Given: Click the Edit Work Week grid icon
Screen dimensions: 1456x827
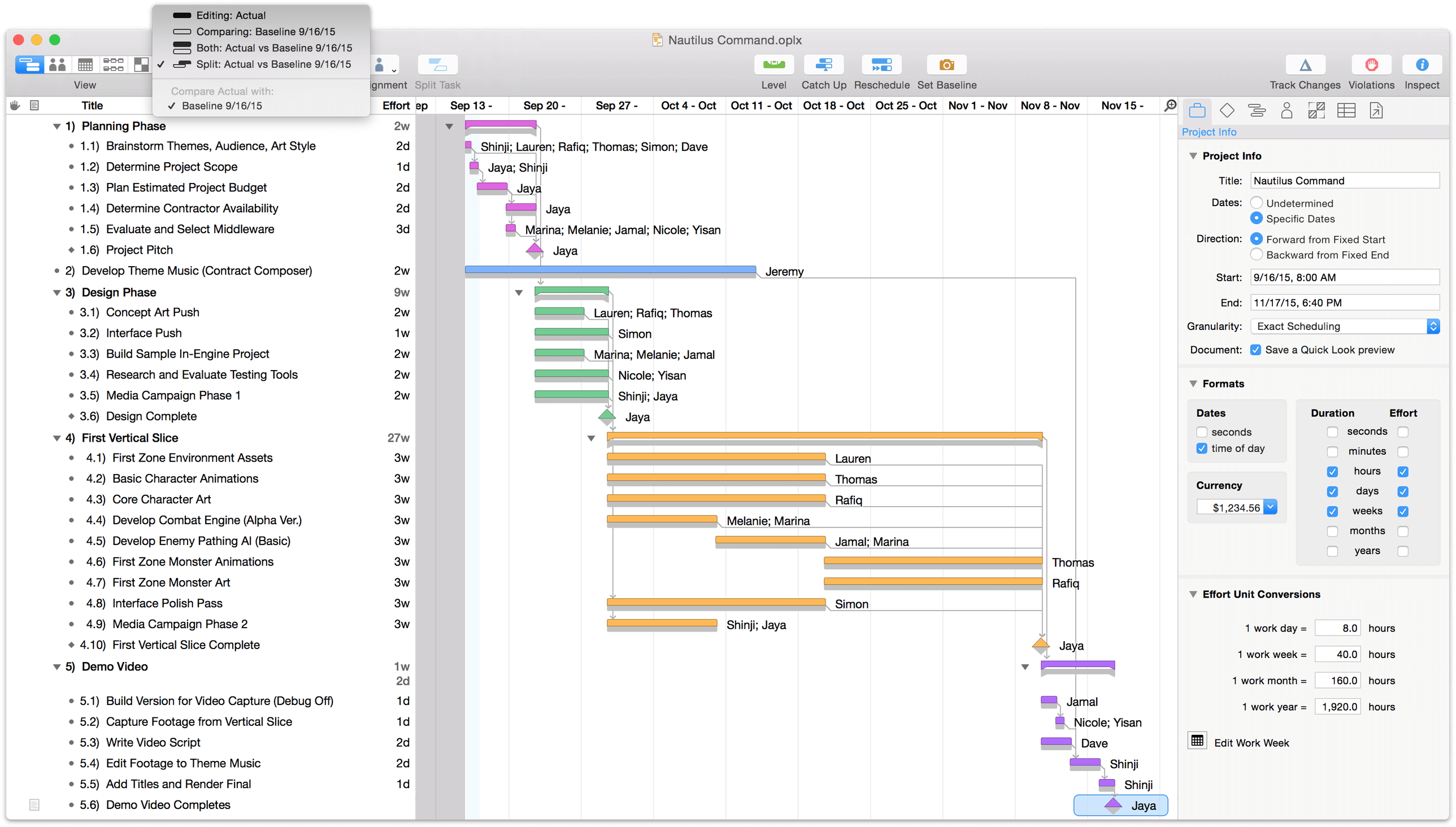Looking at the screenshot, I should [1197, 741].
